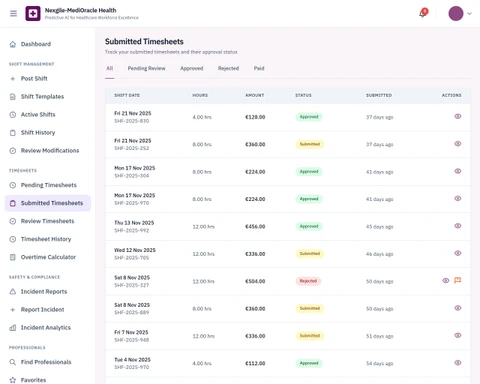Image resolution: width=480 pixels, height=384 pixels.
Task: Click the Nexgile-MediOracle Health logo
Action: point(33,13)
